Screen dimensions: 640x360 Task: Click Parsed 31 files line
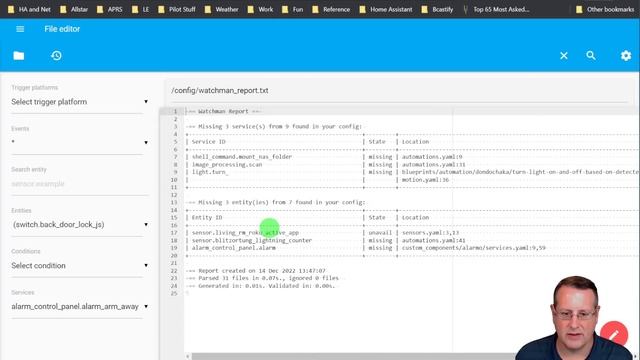point(262,278)
